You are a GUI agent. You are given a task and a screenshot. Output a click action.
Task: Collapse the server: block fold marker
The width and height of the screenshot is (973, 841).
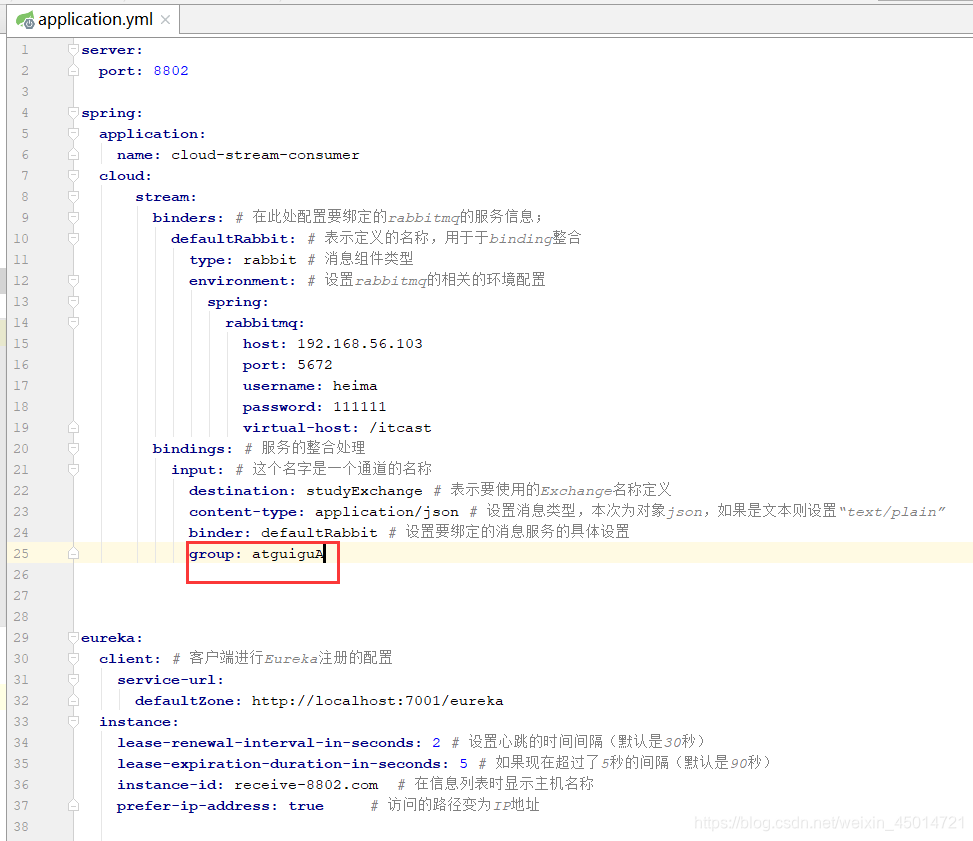[73, 50]
